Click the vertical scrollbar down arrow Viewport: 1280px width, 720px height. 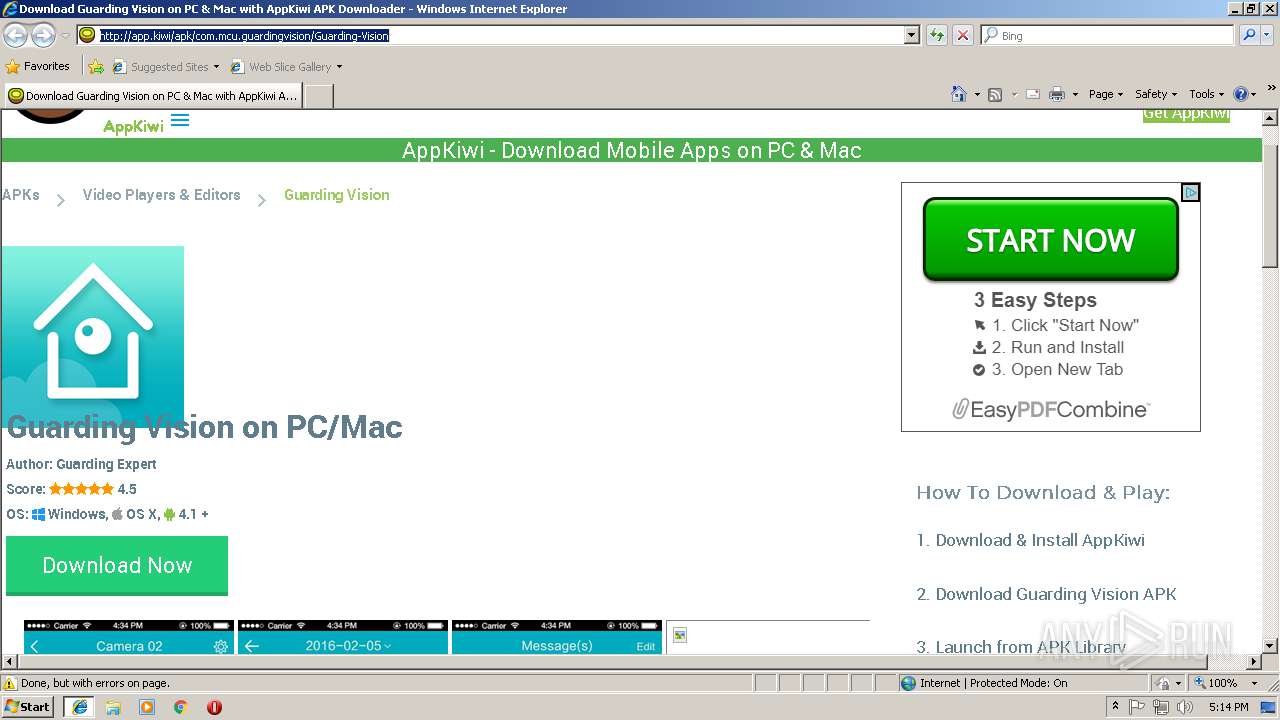1270,646
